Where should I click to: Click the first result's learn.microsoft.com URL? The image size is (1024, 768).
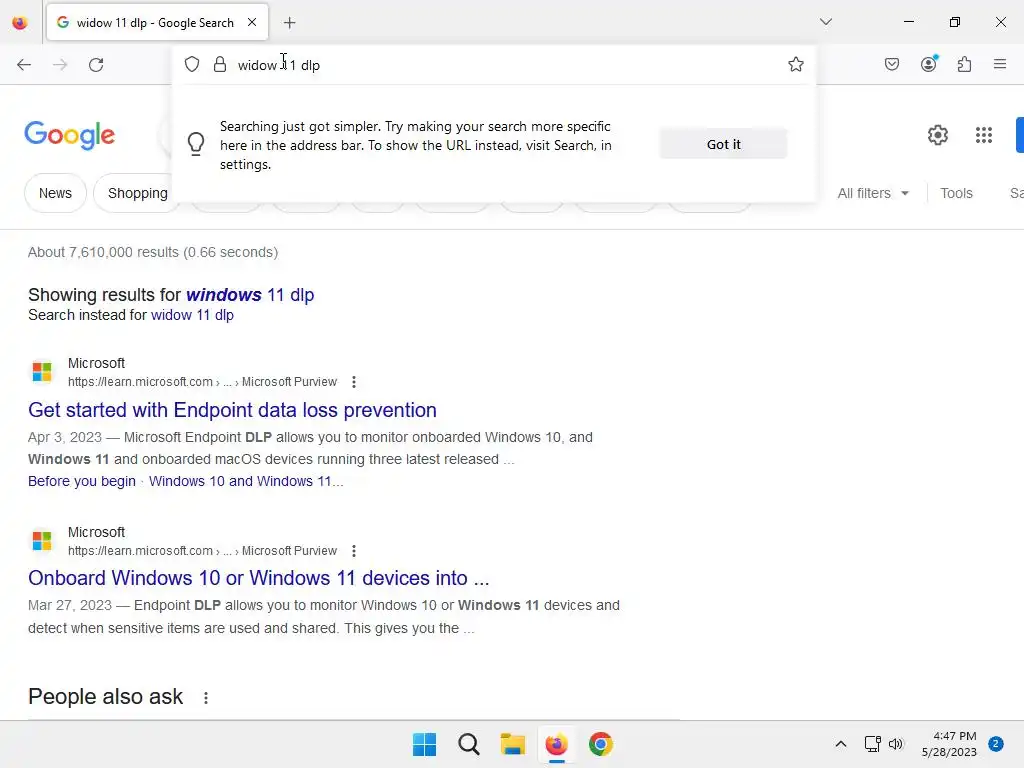202,382
